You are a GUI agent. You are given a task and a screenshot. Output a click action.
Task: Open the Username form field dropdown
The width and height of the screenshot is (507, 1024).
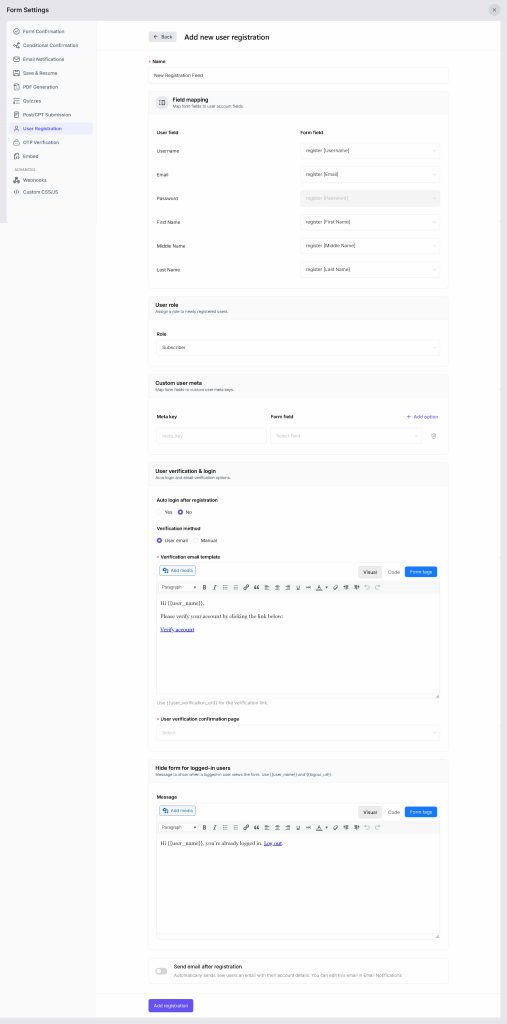pyautogui.click(x=370, y=150)
